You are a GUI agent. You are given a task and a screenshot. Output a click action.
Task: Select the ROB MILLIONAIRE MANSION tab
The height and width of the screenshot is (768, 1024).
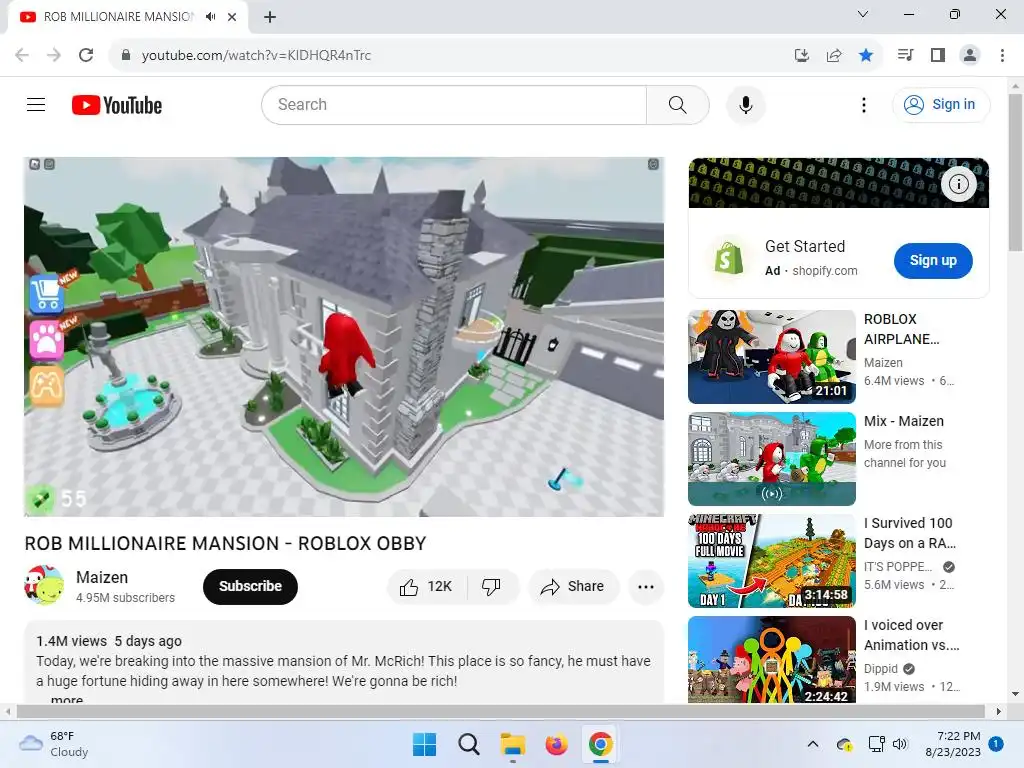coord(118,17)
